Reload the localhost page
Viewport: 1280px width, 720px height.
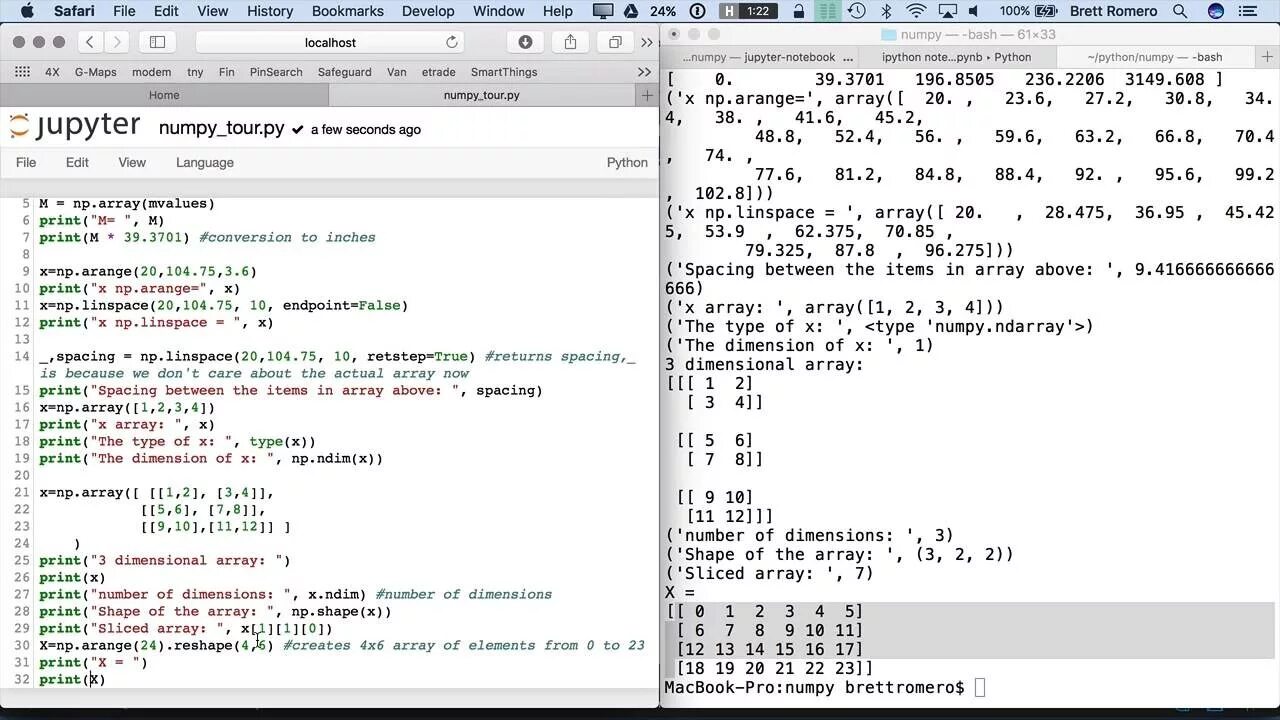[452, 42]
